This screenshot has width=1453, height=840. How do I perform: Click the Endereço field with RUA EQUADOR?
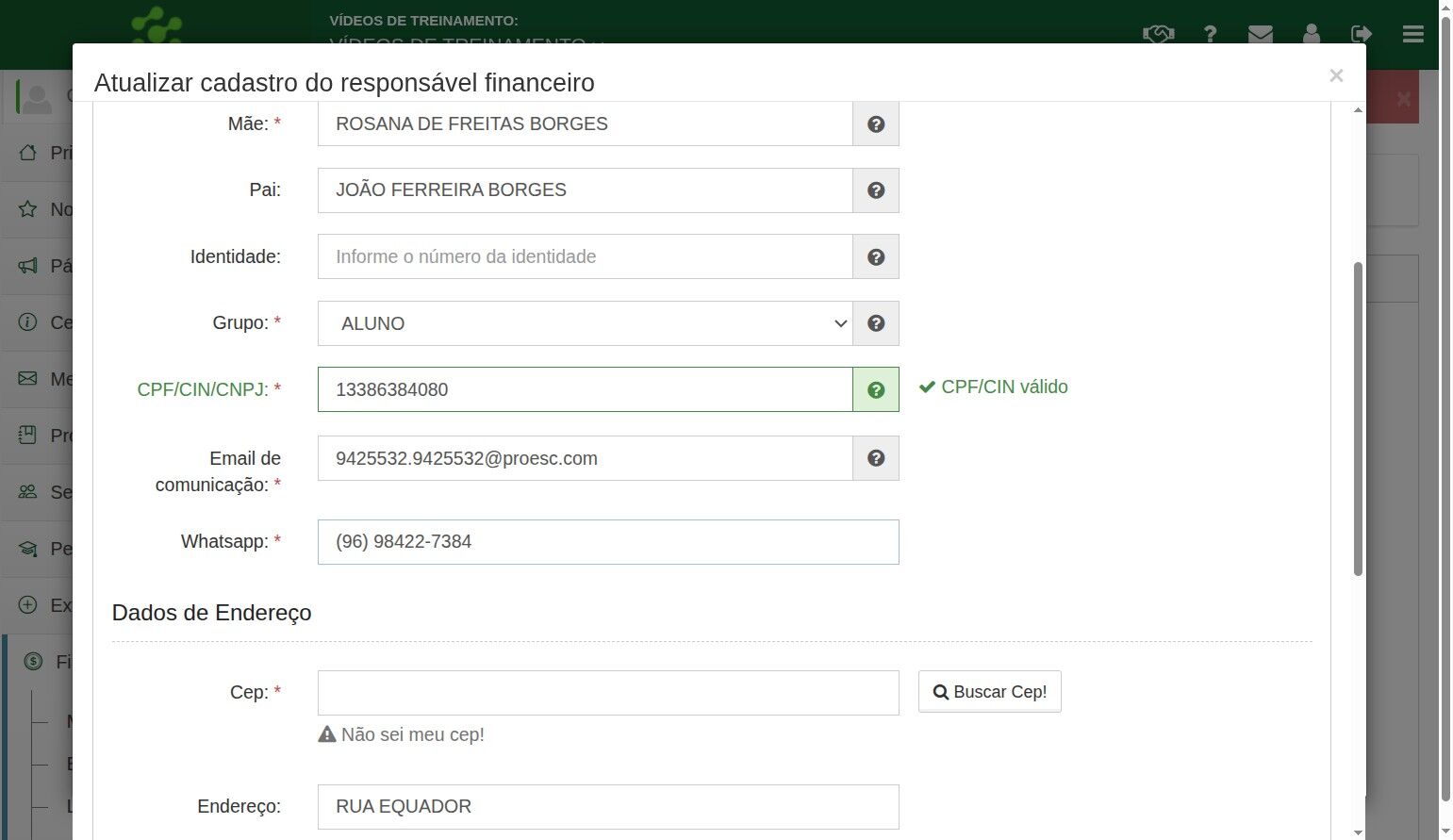click(x=608, y=807)
